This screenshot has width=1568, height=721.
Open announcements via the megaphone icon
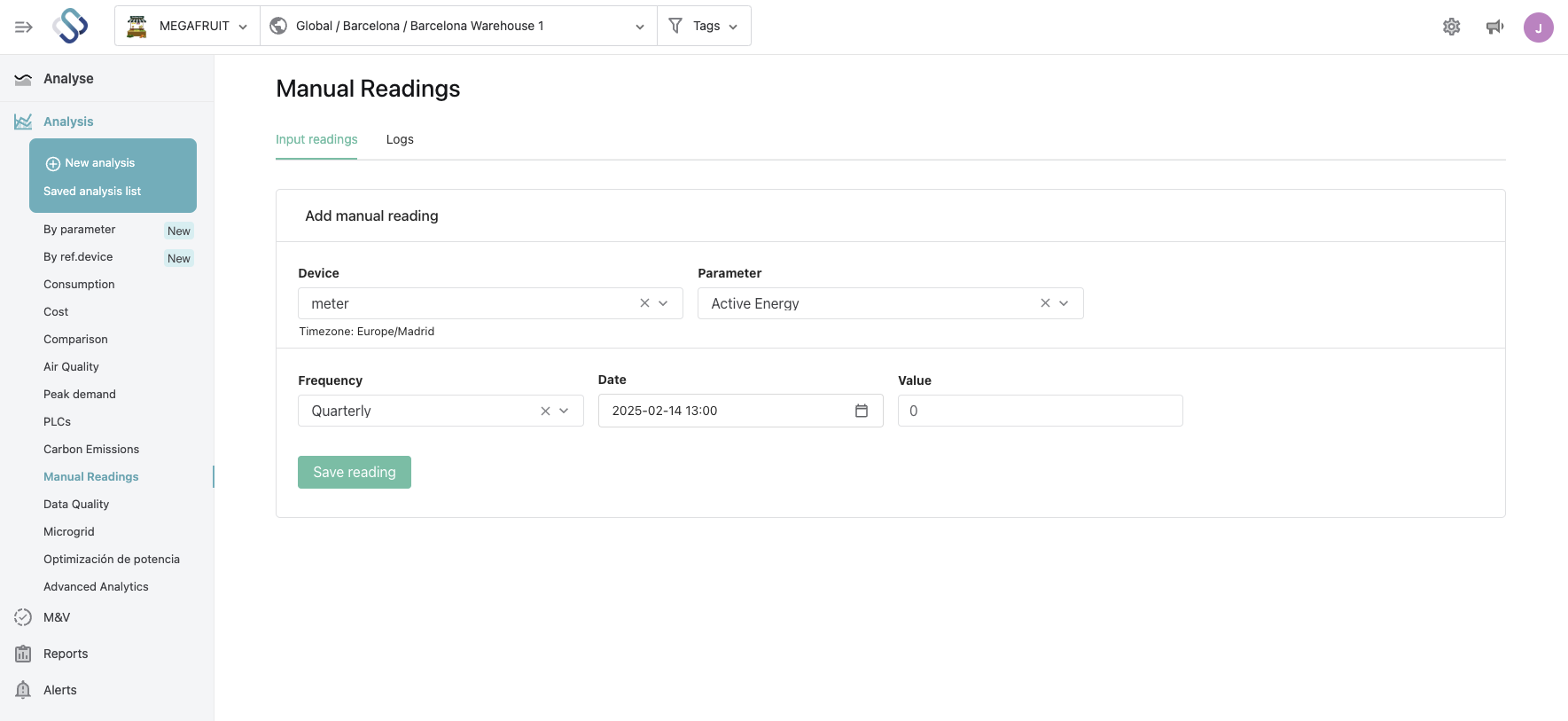[x=1495, y=27]
